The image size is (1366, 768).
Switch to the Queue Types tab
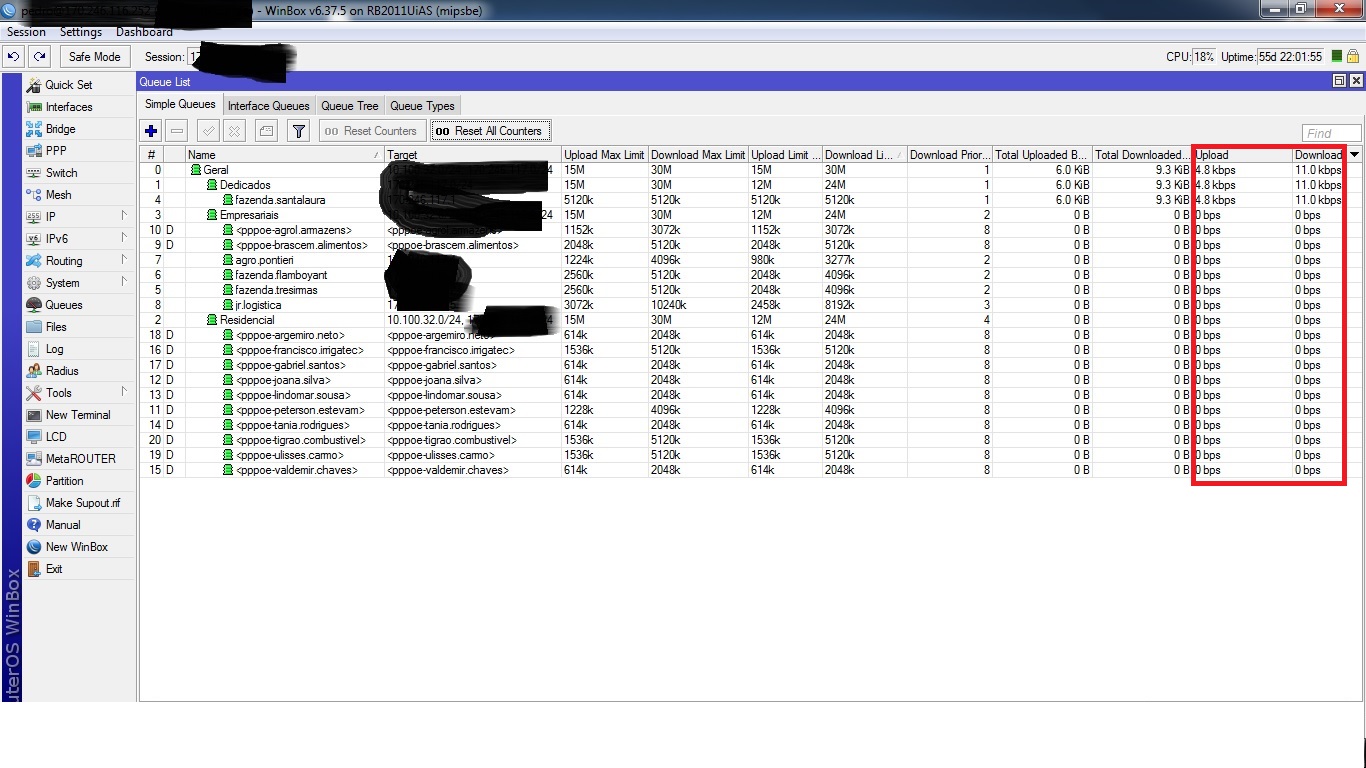[422, 106]
